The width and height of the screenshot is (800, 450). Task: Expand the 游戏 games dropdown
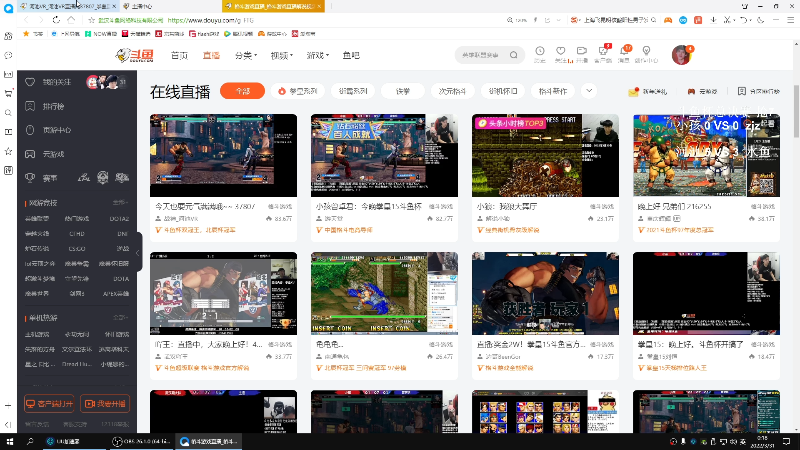point(317,55)
